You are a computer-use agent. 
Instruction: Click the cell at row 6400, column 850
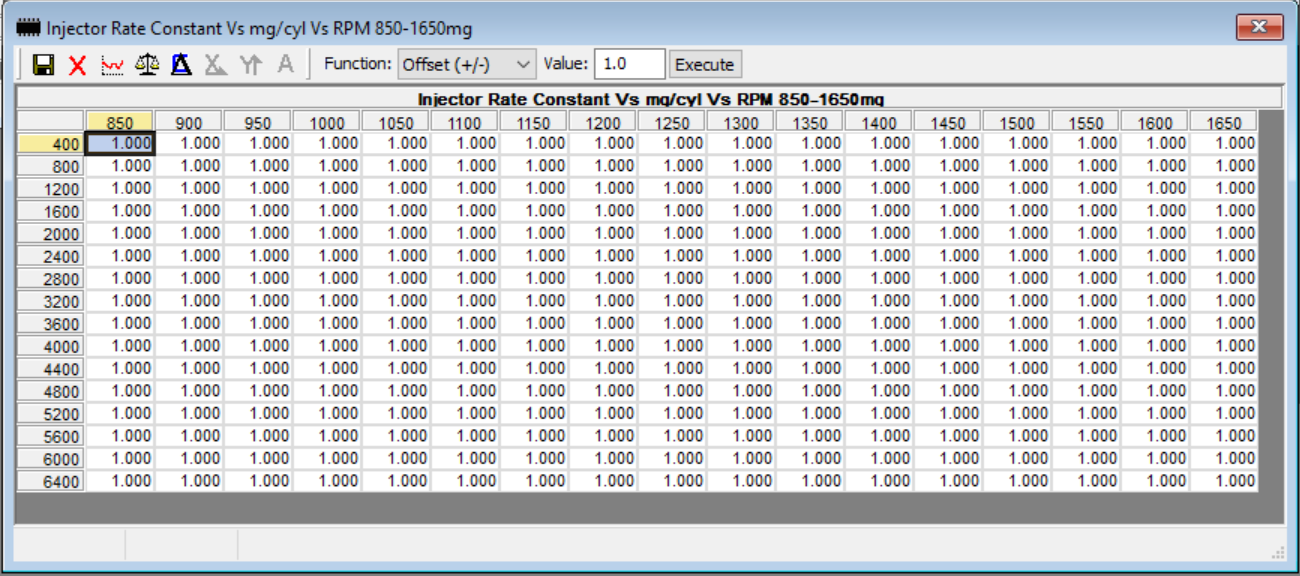[119, 481]
